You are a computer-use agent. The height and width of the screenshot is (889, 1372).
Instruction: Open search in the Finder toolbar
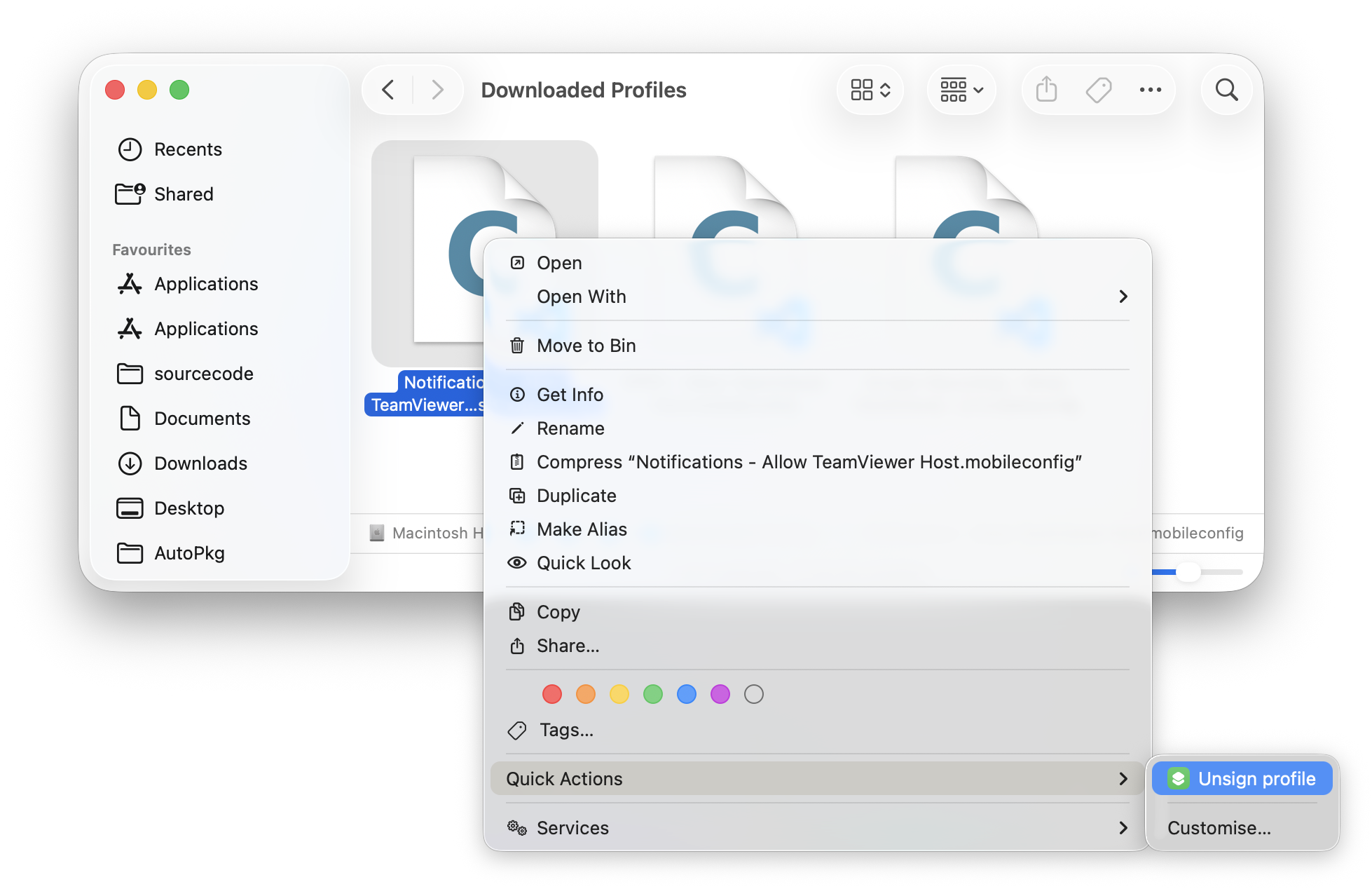pyautogui.click(x=1226, y=90)
